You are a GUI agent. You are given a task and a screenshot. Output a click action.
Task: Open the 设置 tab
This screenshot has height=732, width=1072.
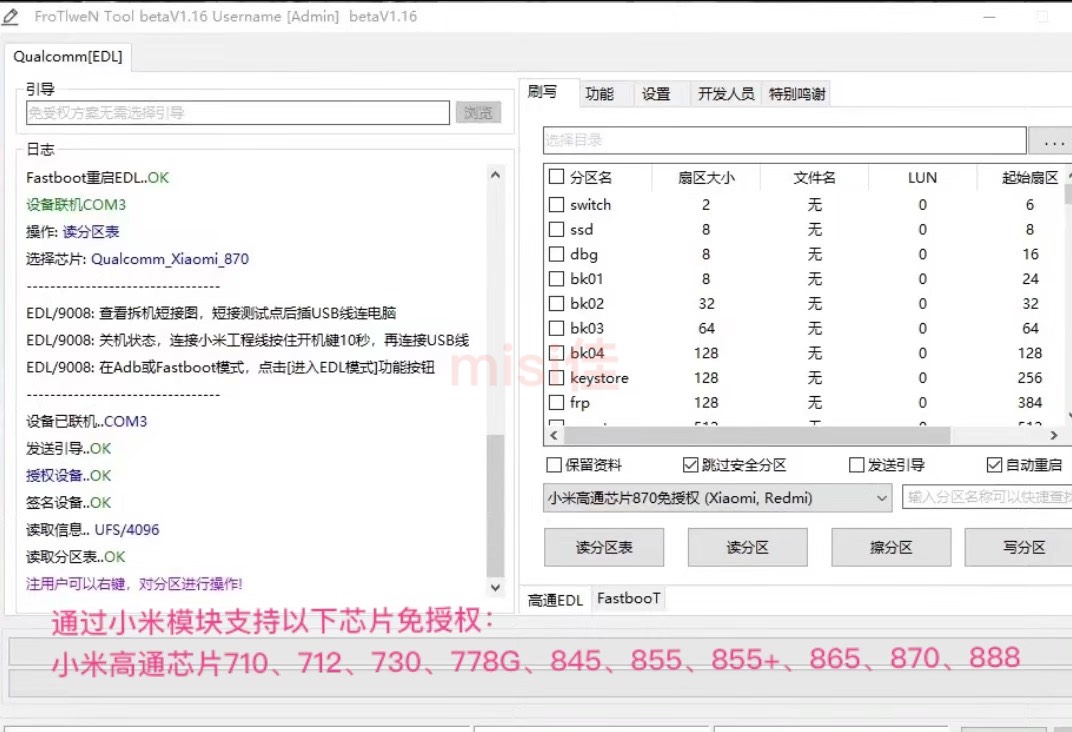[x=656, y=94]
